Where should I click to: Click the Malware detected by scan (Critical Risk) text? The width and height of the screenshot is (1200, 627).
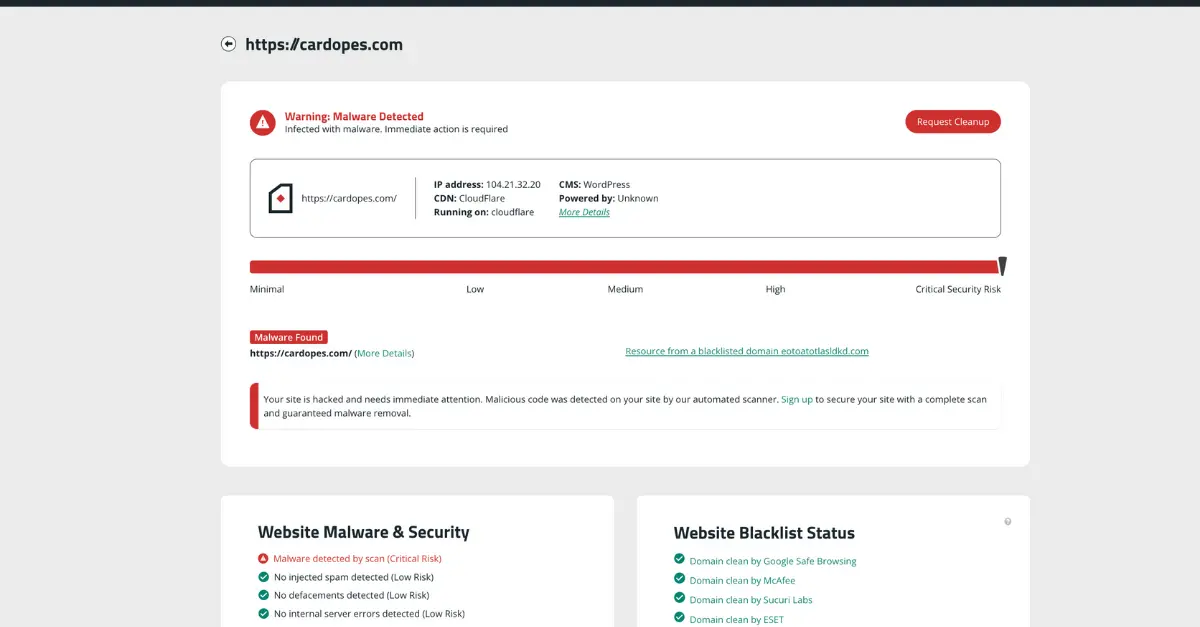(x=357, y=559)
